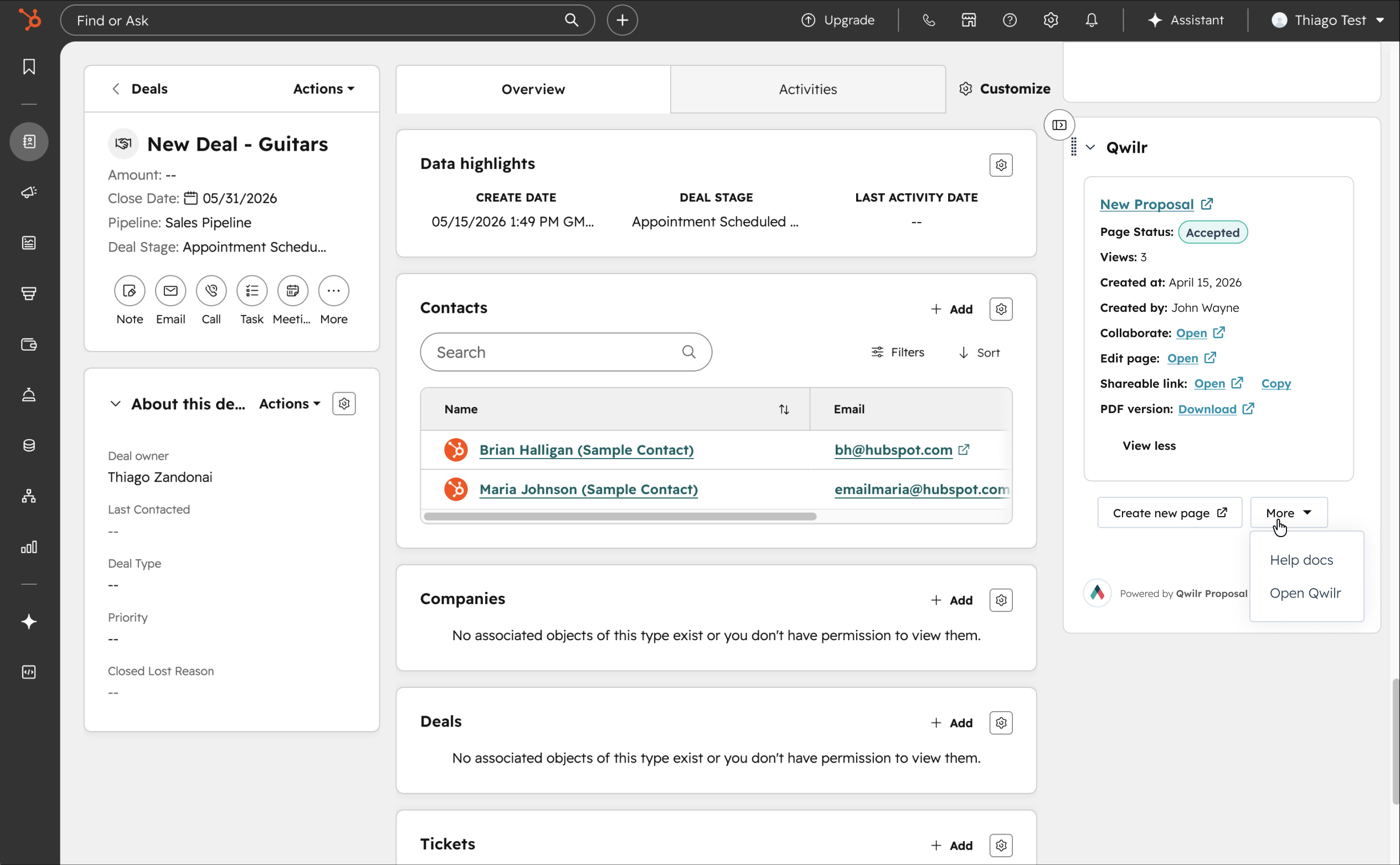The height and width of the screenshot is (865, 1400).
Task: Add a contact to this deal
Action: click(951, 309)
